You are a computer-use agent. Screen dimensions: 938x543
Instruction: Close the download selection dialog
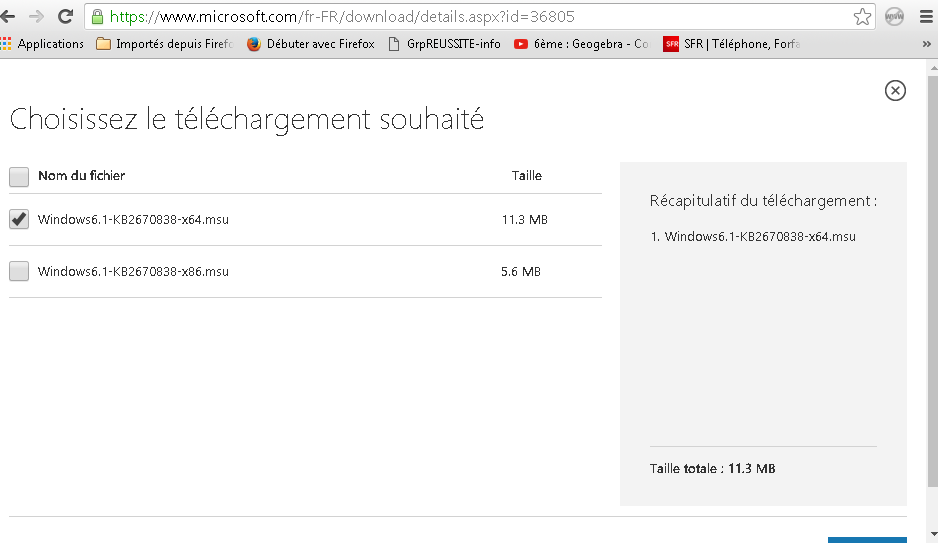895,91
